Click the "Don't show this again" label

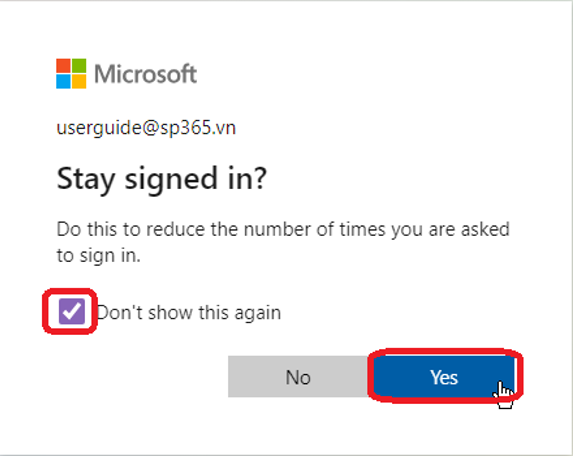[x=189, y=313]
